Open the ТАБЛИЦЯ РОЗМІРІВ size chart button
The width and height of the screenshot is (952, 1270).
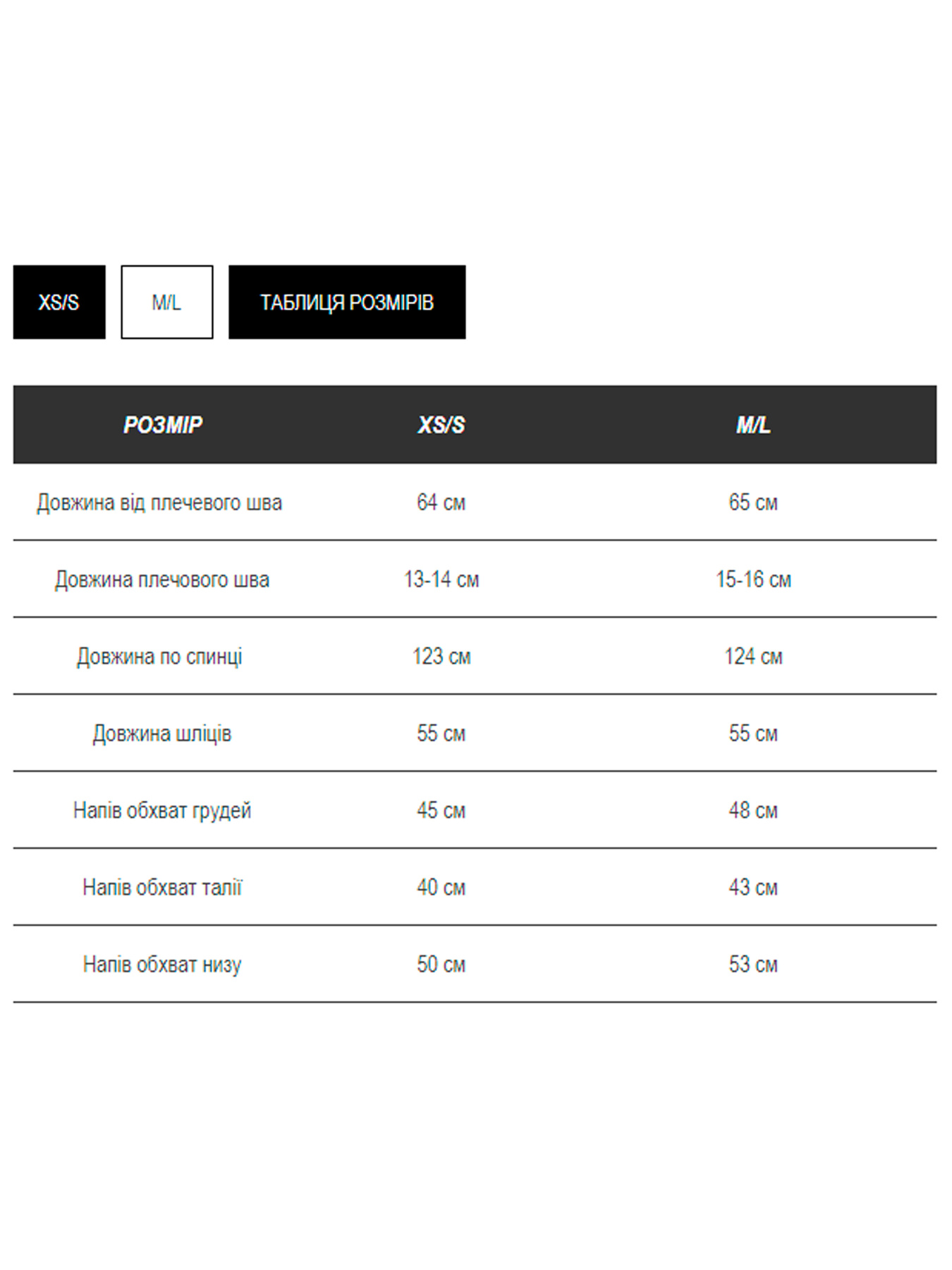tap(347, 302)
